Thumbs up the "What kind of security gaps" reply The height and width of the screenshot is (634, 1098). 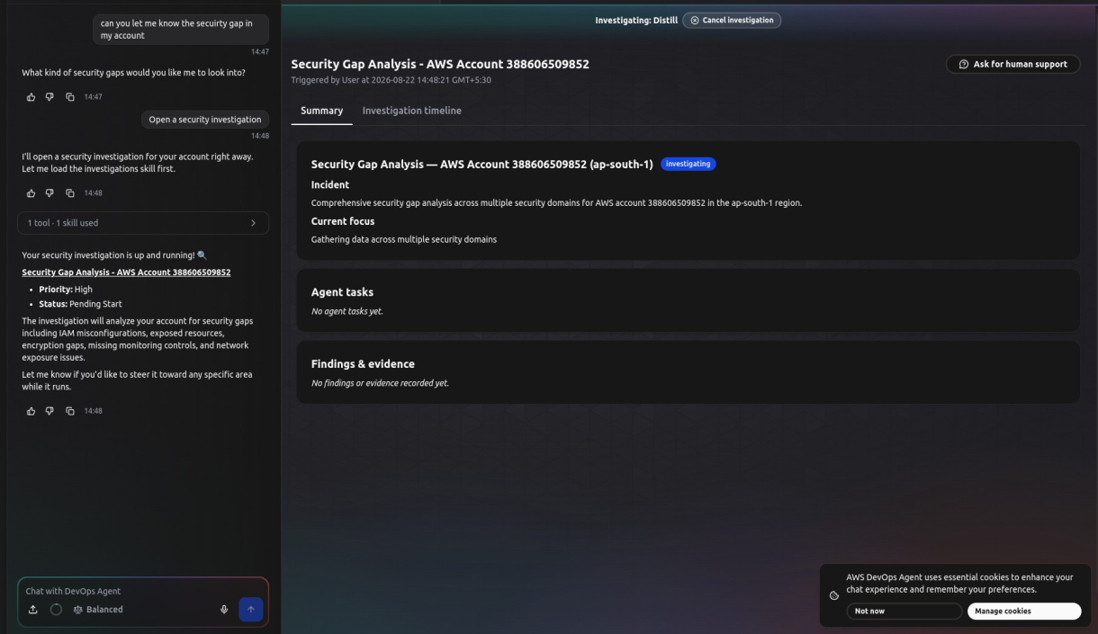click(x=31, y=97)
